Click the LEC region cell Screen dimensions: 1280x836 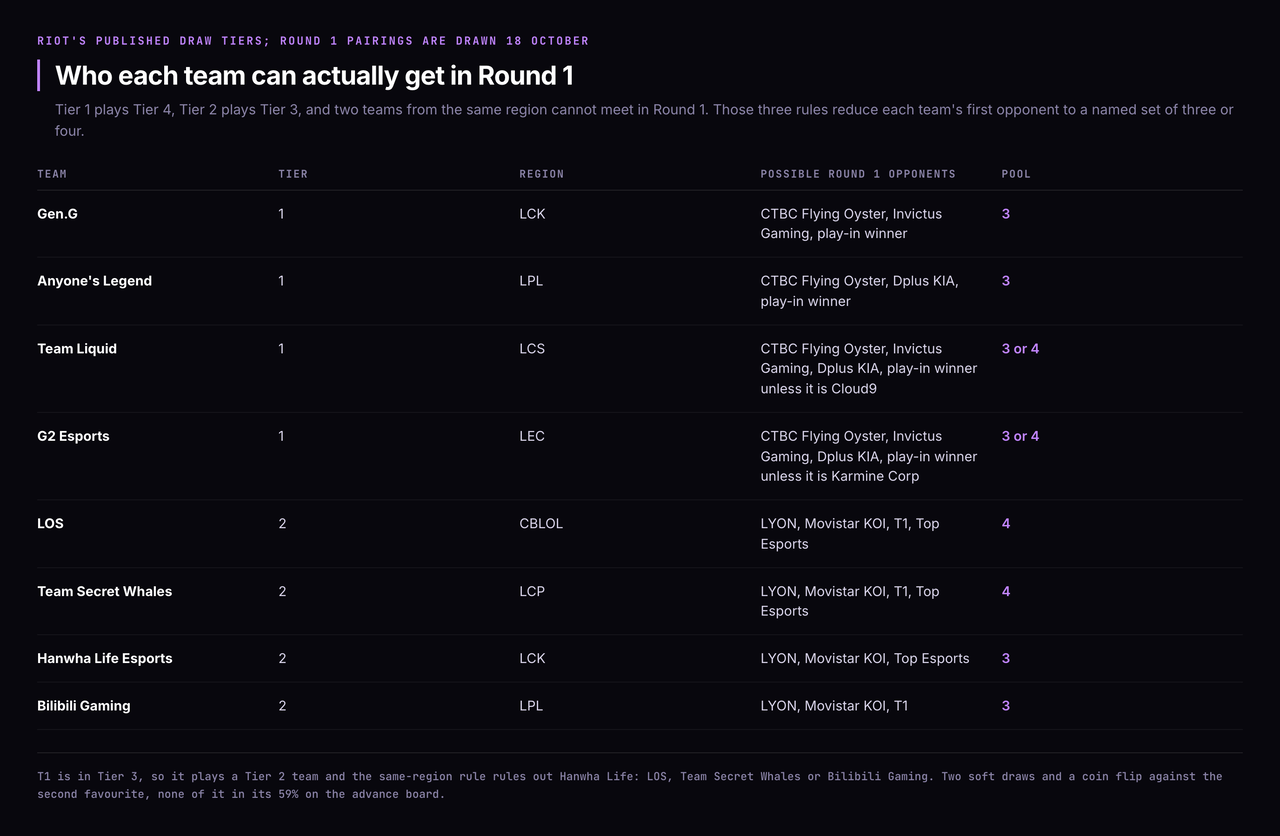(x=532, y=436)
